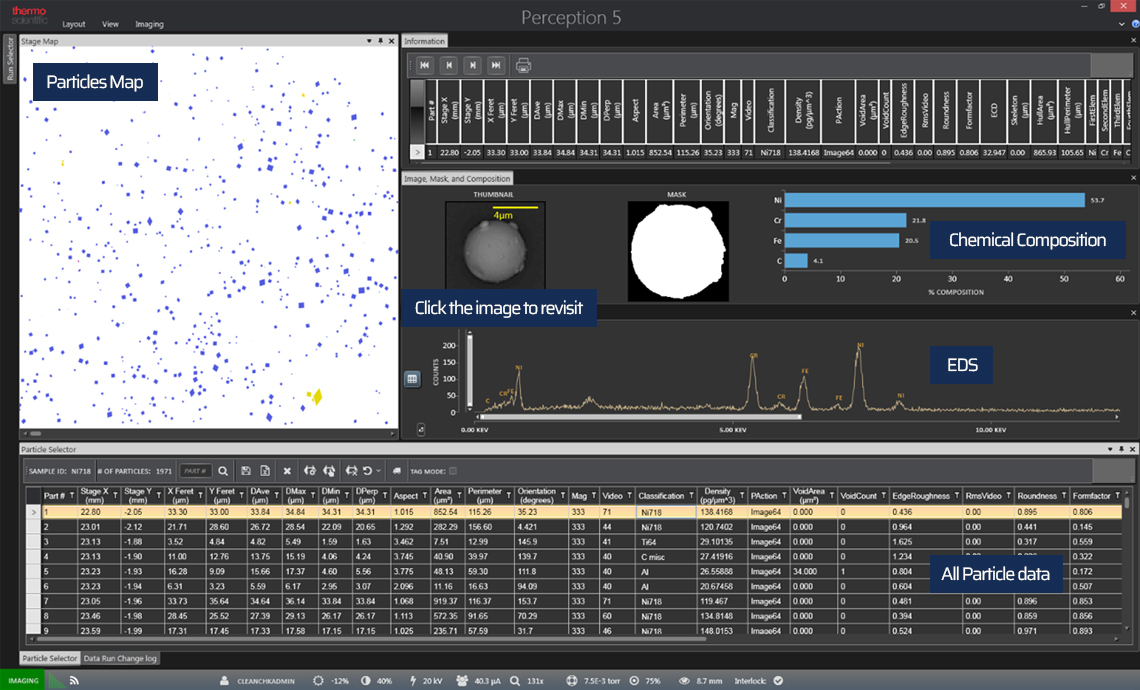Click small icon at bottom-left of EDS panel

(x=421, y=430)
